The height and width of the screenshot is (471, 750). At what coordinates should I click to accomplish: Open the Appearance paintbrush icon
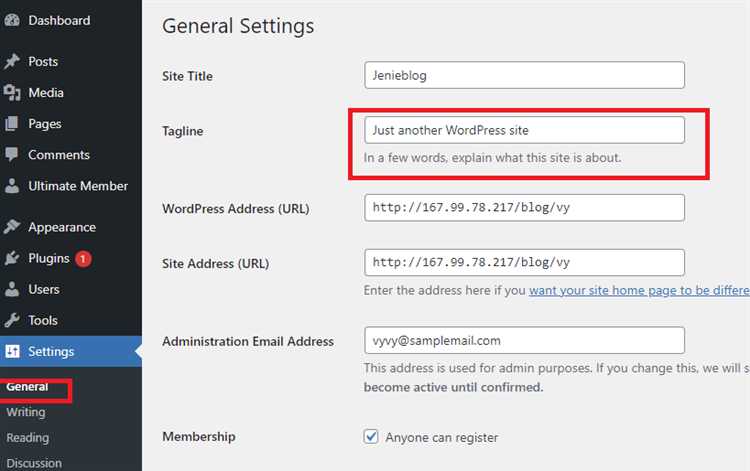[12, 227]
